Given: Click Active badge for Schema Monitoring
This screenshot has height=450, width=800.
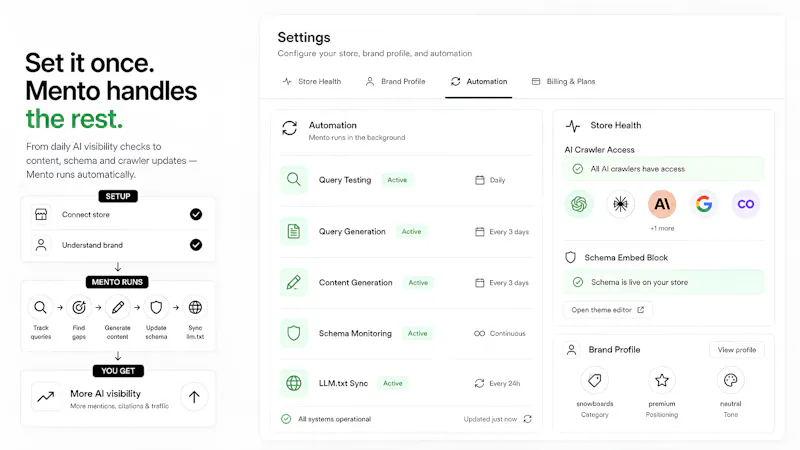Looking at the screenshot, I should click(x=417, y=334).
